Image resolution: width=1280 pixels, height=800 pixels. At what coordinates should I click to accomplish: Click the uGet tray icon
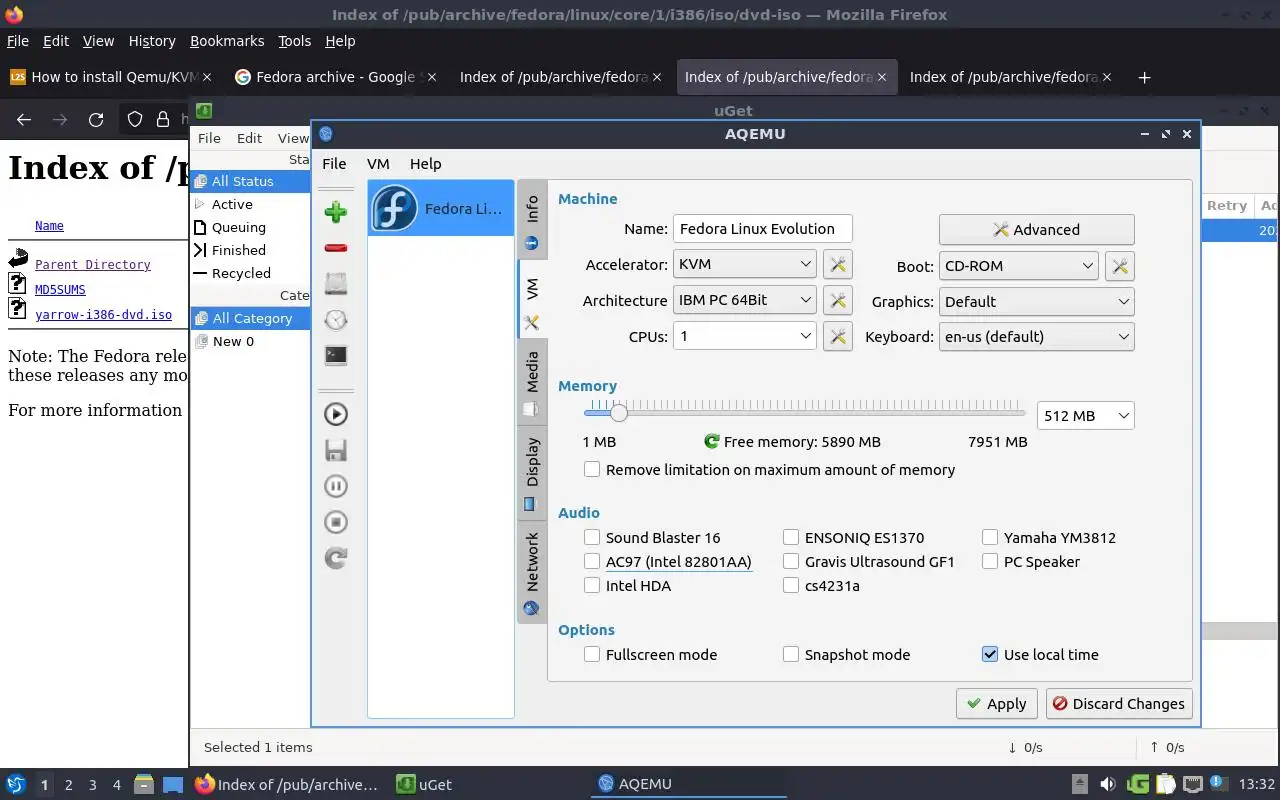coord(1138,784)
